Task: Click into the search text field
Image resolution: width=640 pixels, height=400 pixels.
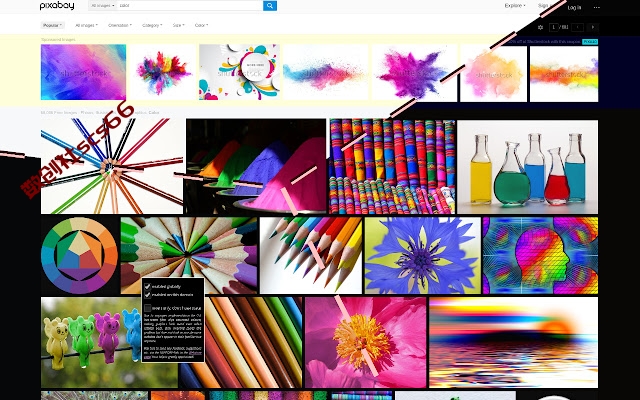Action: 190,6
